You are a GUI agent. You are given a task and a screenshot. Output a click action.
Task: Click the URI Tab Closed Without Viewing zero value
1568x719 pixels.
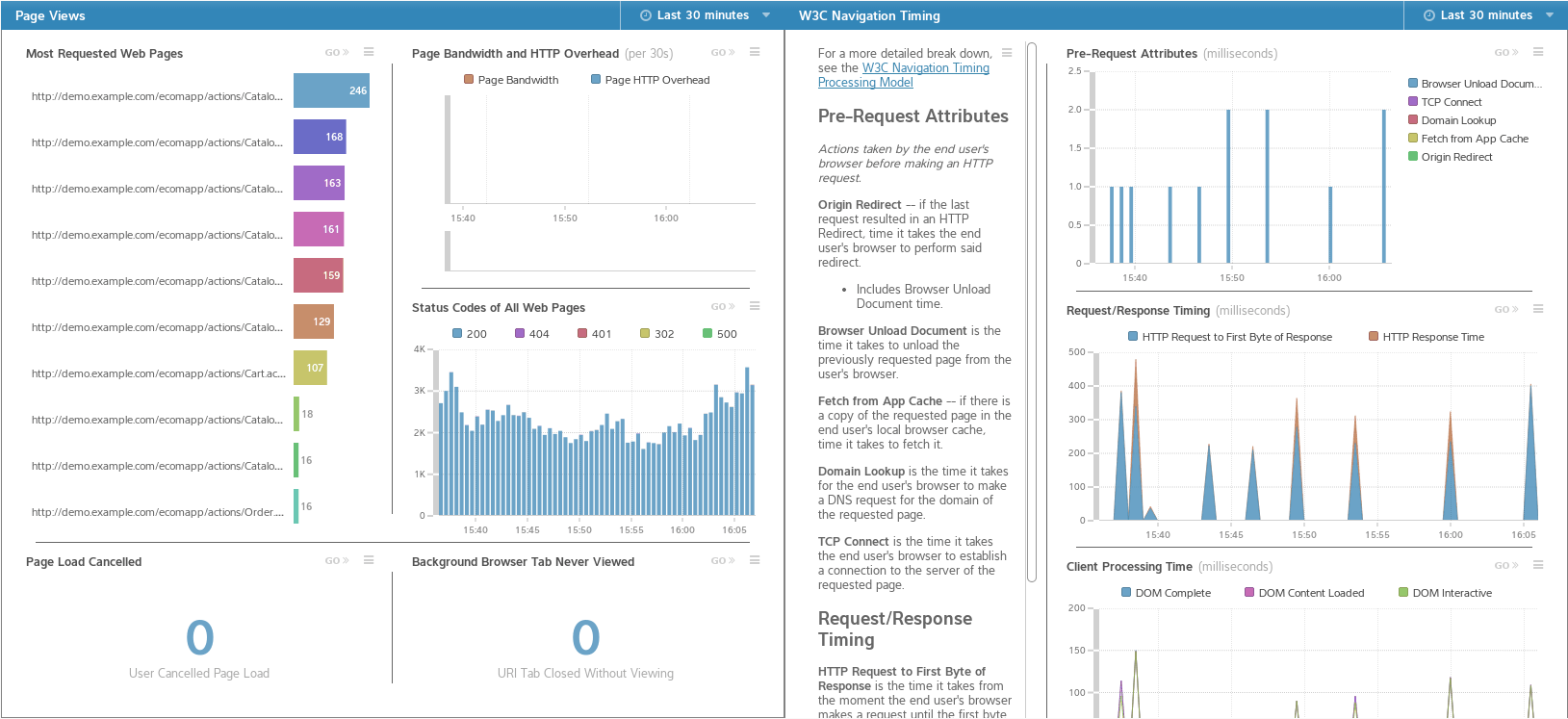[586, 637]
